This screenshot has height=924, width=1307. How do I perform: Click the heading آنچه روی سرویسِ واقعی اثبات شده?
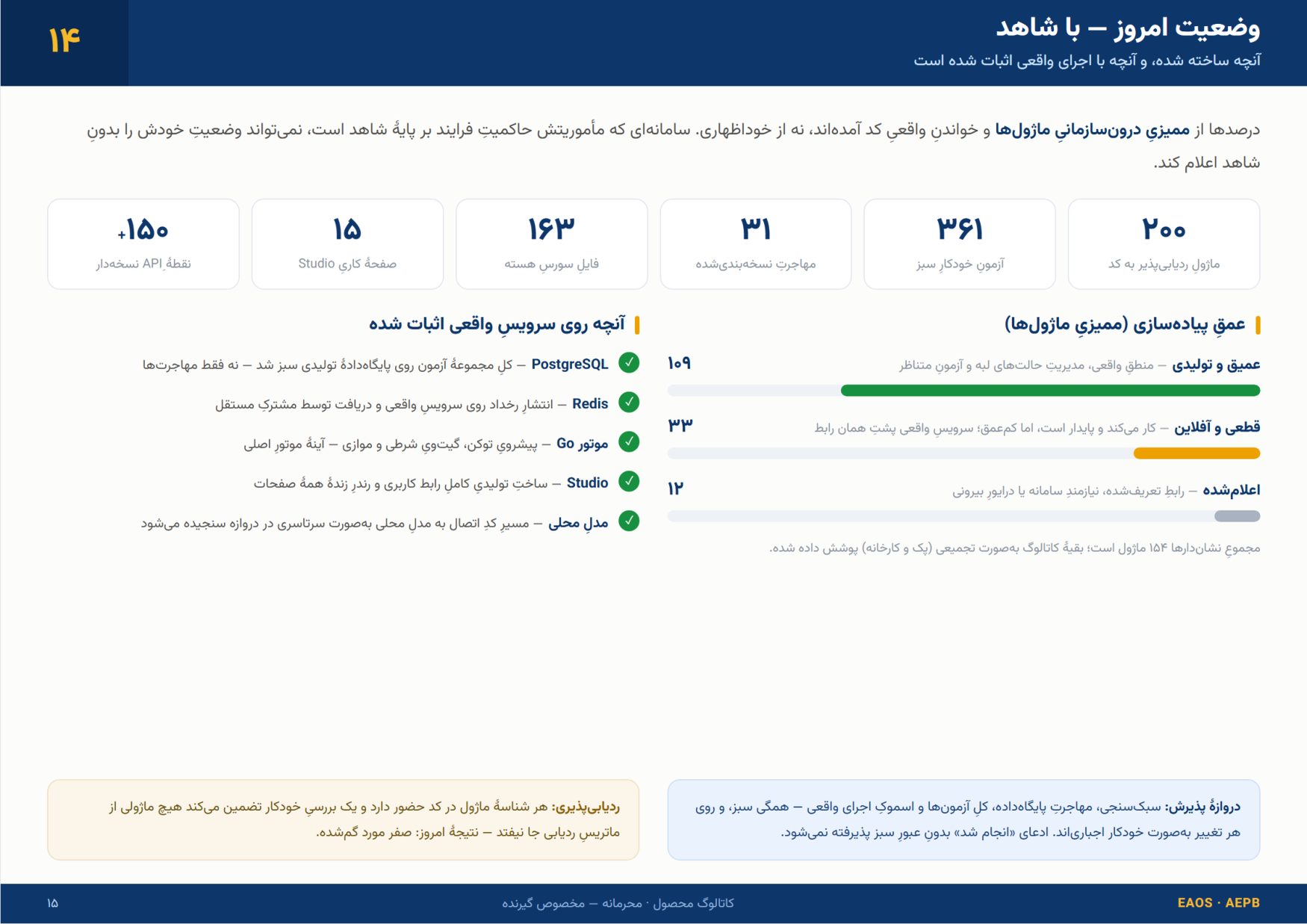click(x=497, y=324)
